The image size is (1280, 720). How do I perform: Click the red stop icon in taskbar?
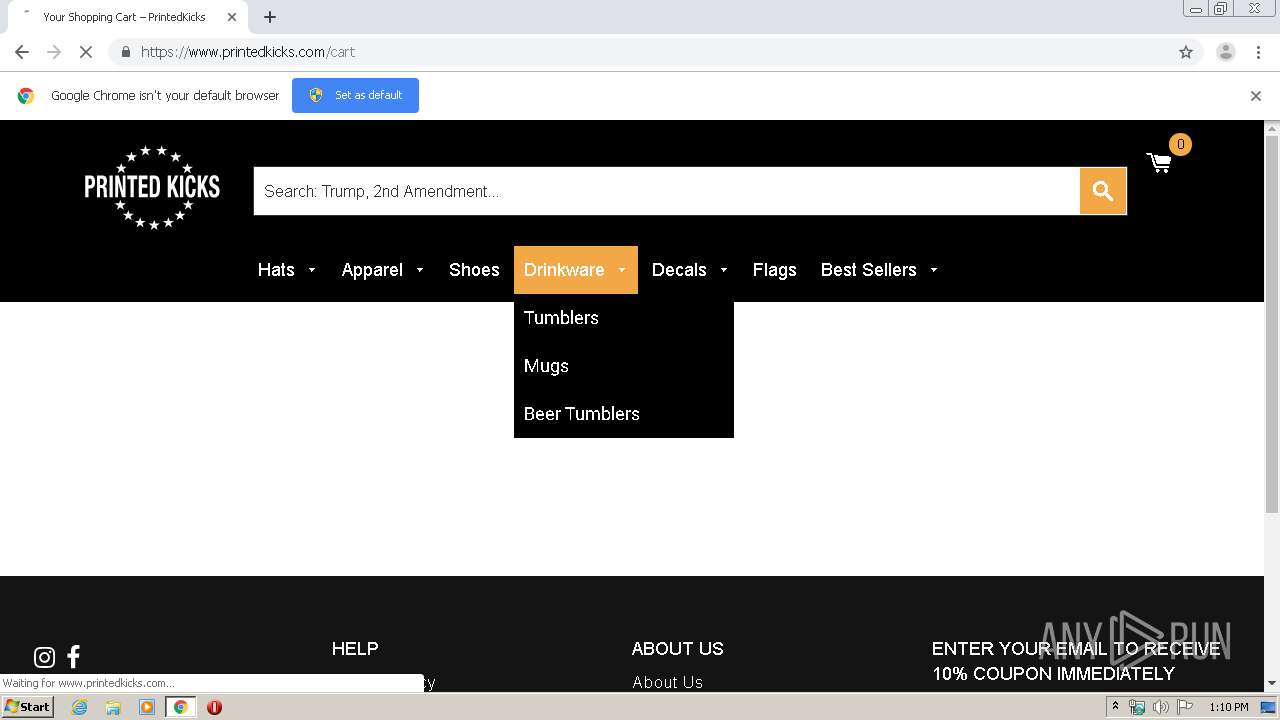tap(214, 707)
